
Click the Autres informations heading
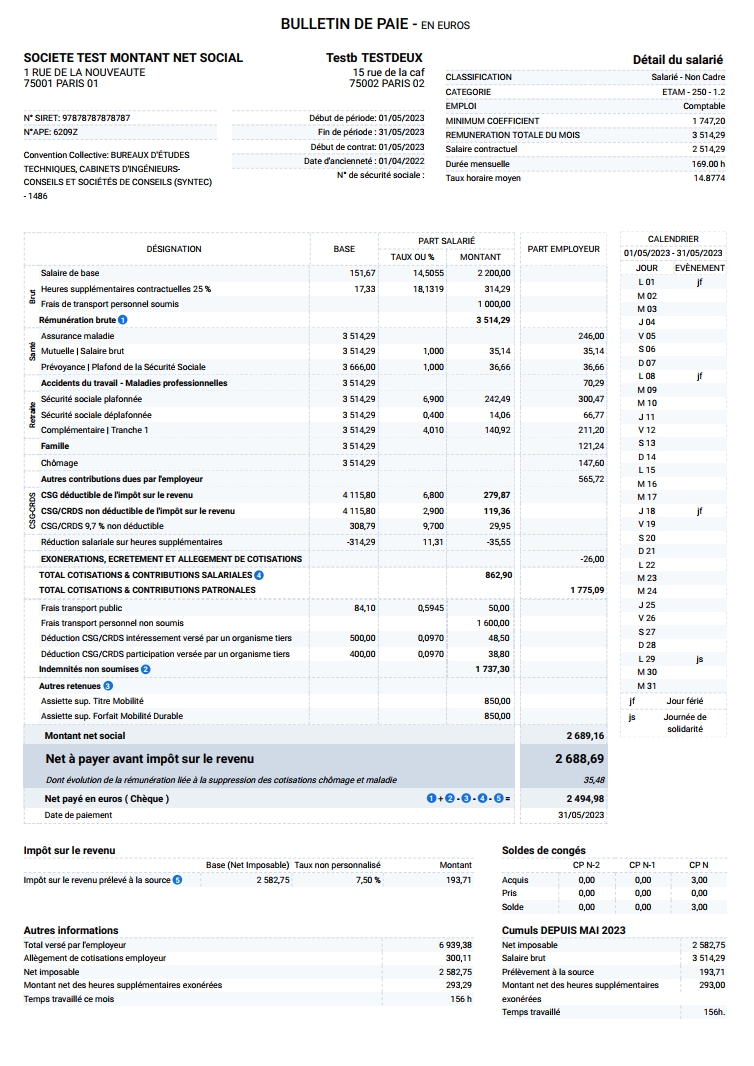[70, 930]
